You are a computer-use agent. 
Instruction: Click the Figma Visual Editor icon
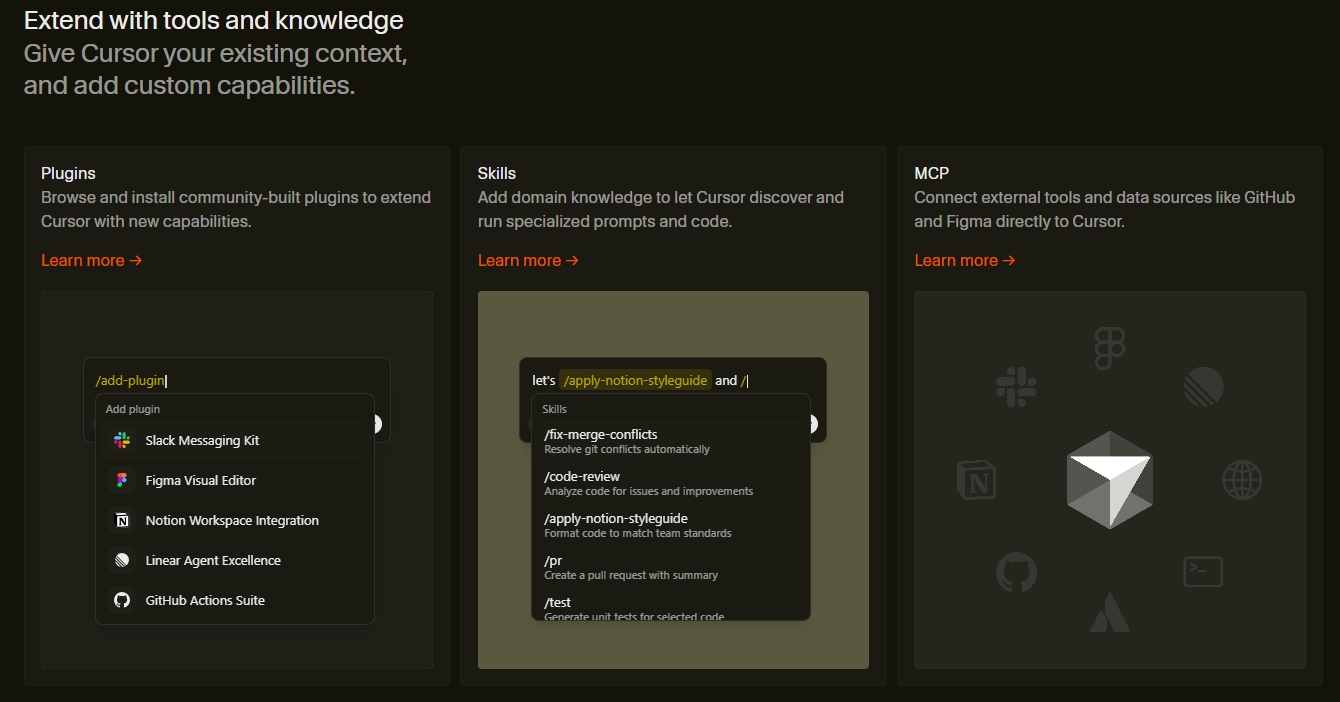[121, 480]
